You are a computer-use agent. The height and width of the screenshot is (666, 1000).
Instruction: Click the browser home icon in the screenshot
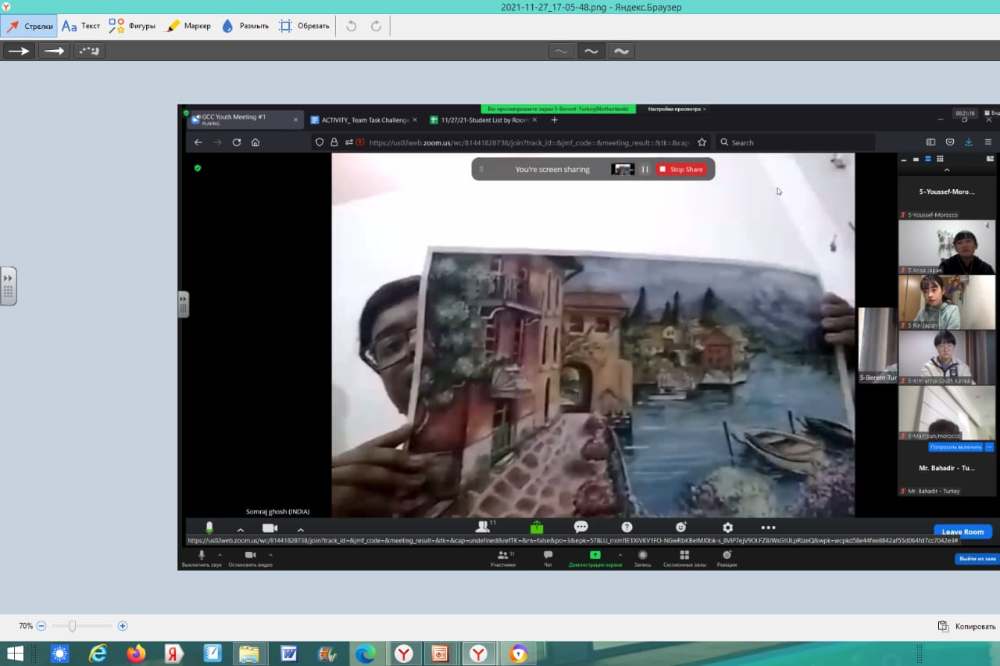255,142
